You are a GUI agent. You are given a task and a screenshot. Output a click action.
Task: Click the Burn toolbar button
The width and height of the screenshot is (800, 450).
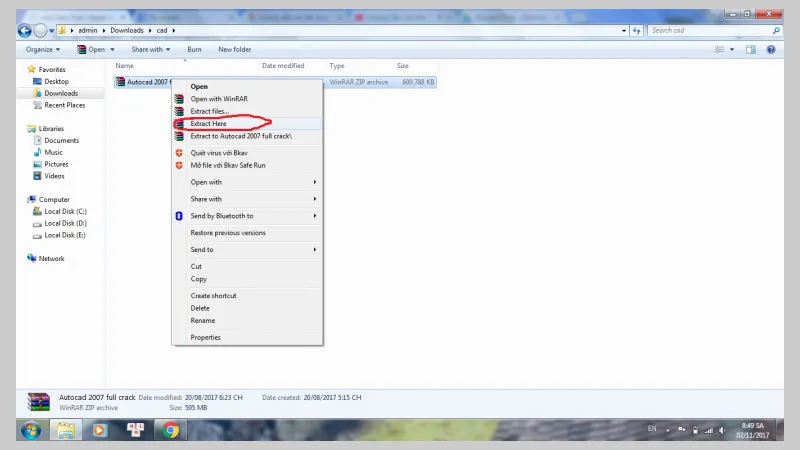point(194,49)
